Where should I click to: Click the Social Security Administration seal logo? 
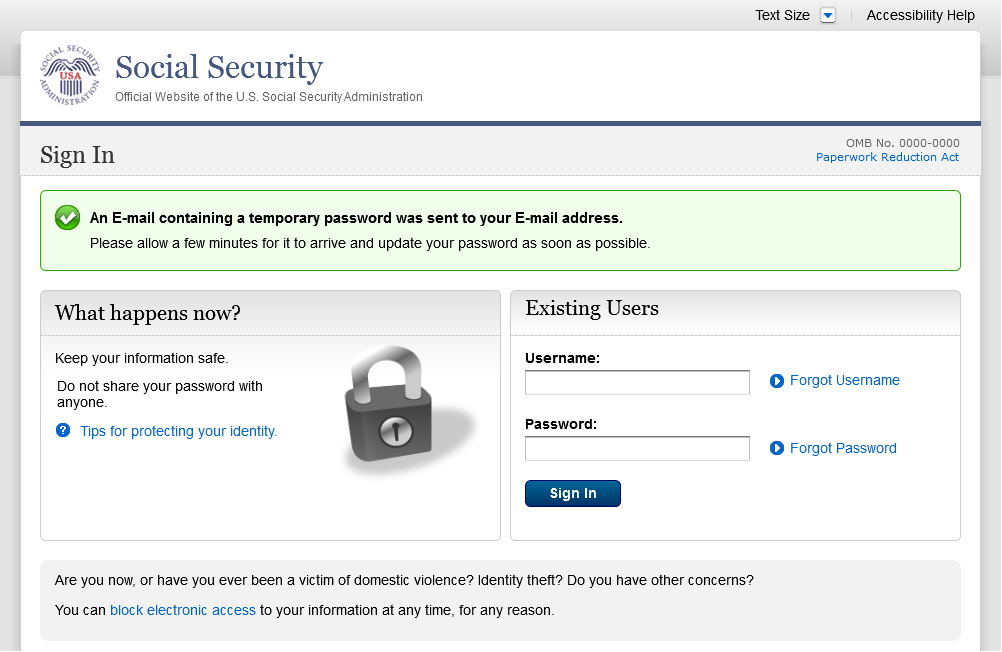(70, 76)
